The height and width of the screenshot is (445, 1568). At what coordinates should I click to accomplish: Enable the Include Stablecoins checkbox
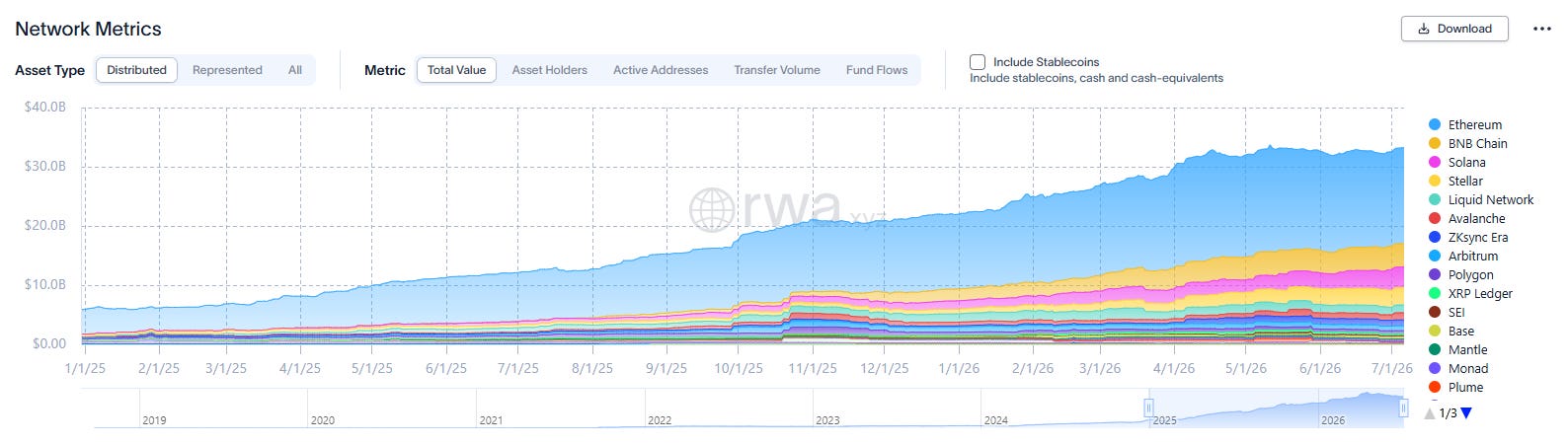click(x=978, y=62)
